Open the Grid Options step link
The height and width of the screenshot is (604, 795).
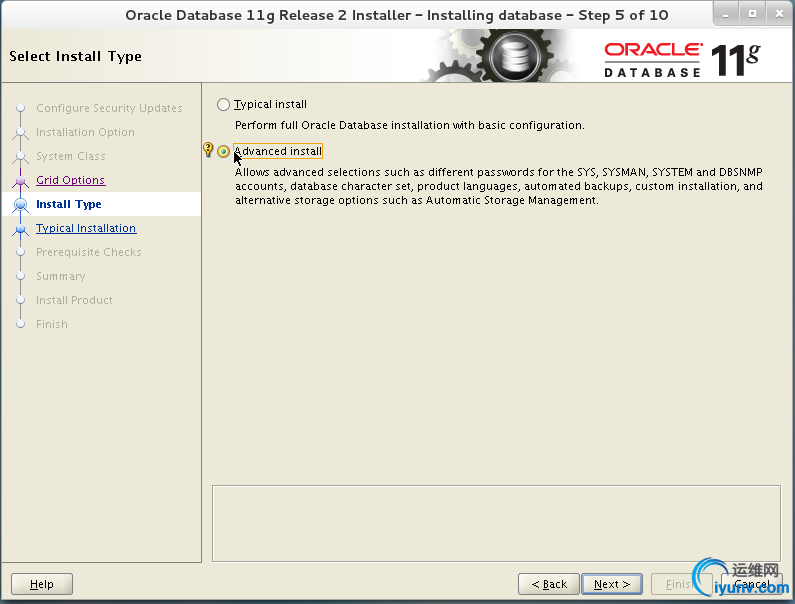(x=70, y=180)
